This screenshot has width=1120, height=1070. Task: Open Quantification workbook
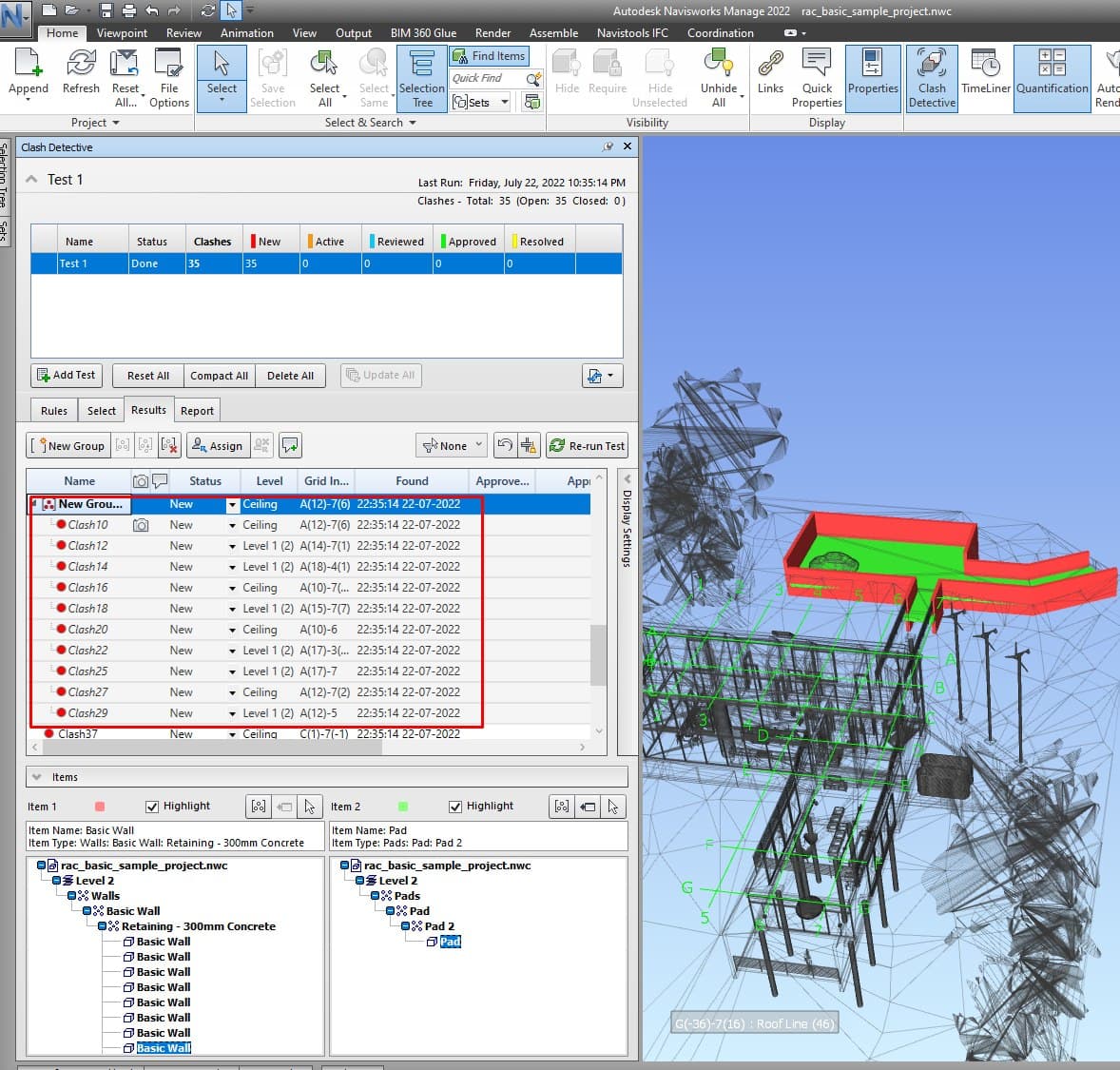1052,77
